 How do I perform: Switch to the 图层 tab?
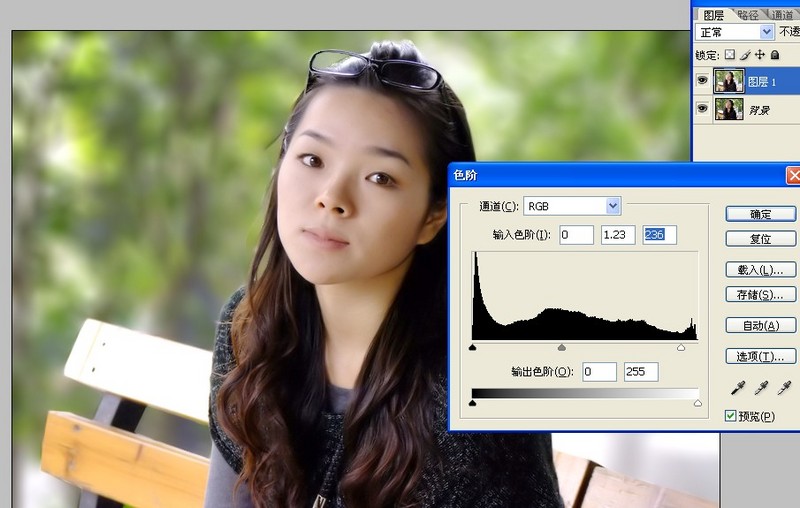tap(713, 15)
